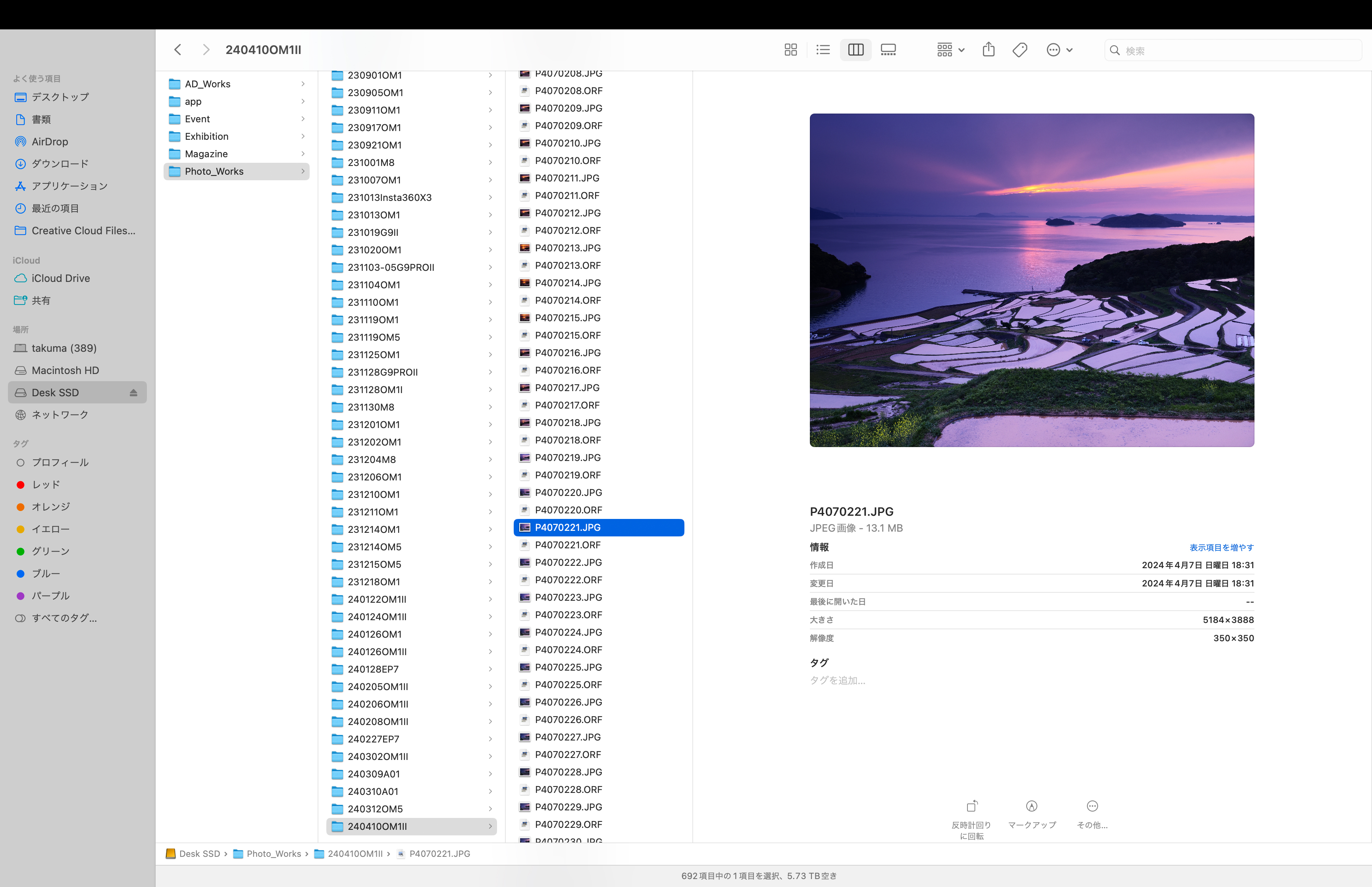This screenshot has width=1372, height=887.
Task: Click the tag toolbar icon
Action: 1019,50
